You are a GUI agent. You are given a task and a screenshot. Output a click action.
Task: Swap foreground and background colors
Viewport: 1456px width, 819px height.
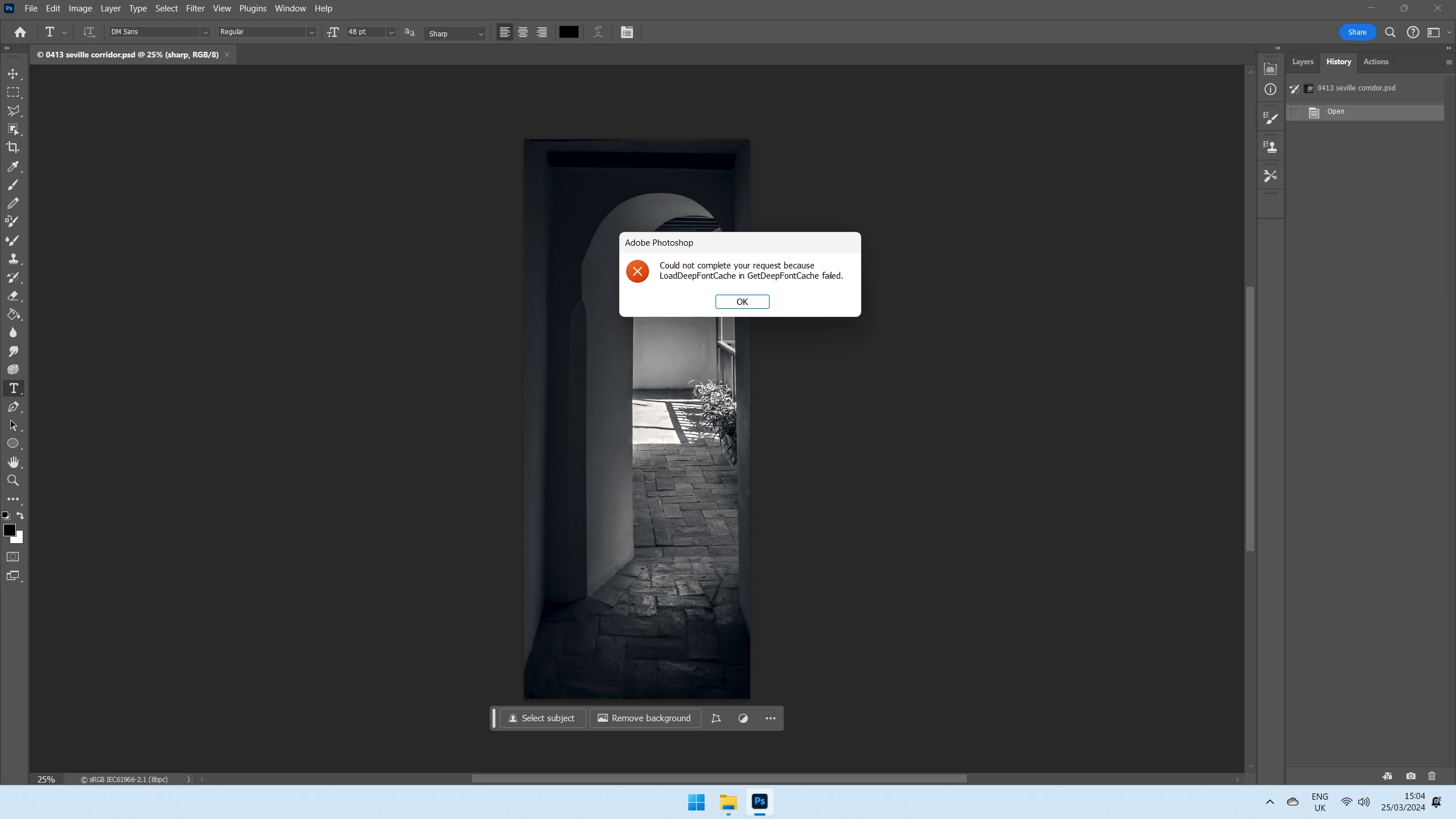[x=20, y=516]
